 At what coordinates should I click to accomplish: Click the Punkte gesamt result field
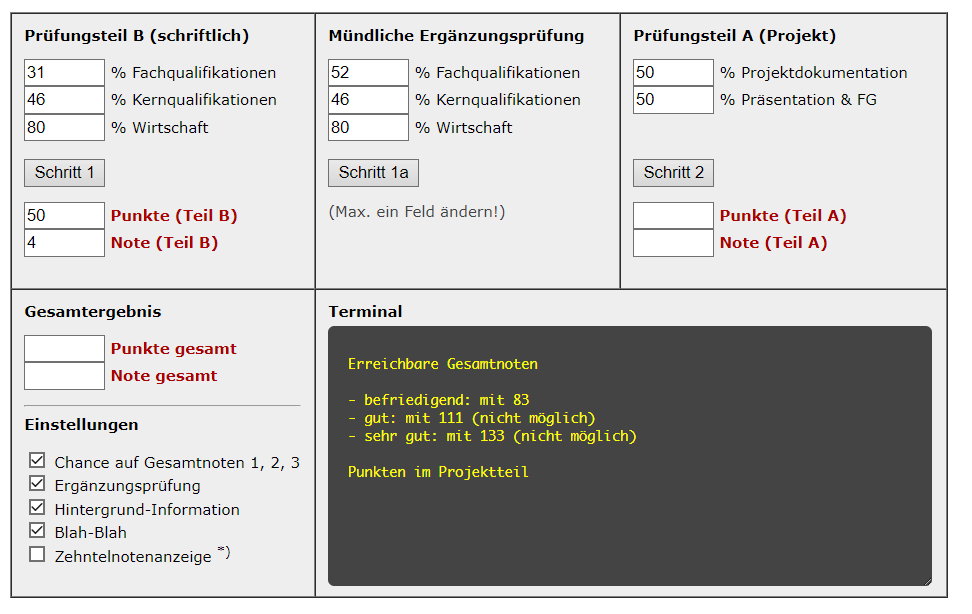(64, 349)
